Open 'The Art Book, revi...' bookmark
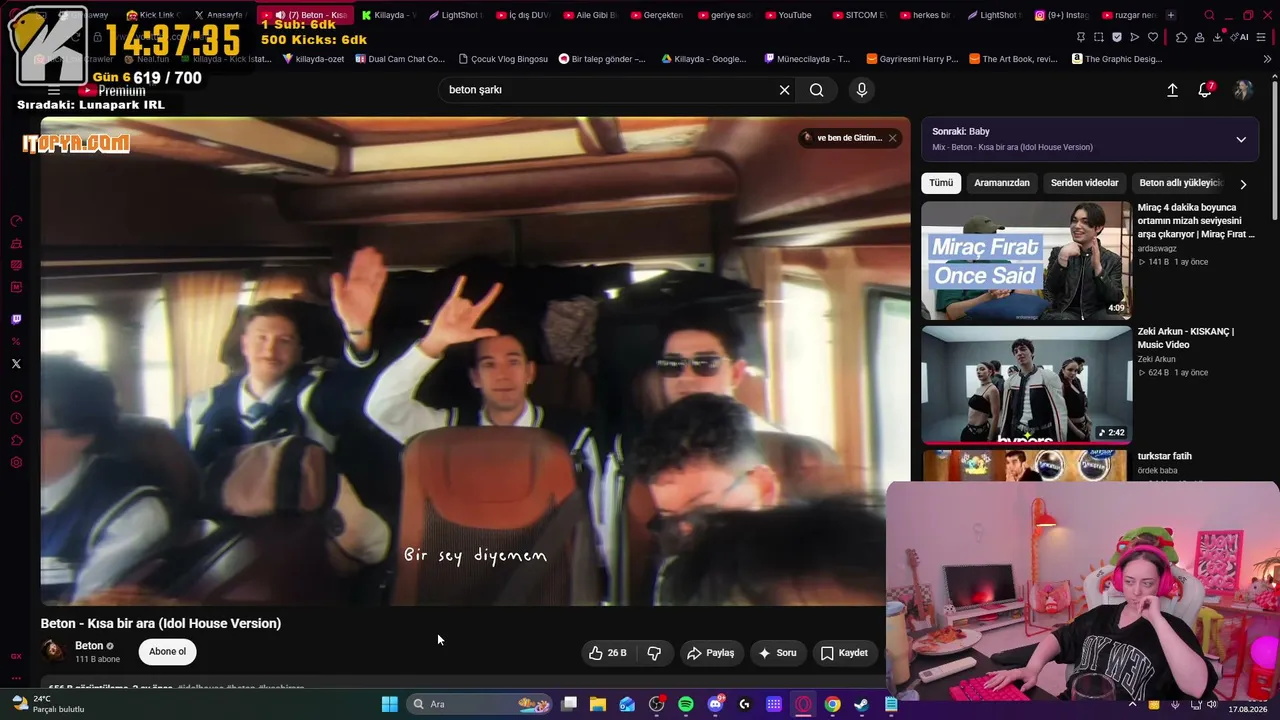 pyautogui.click(x=1013, y=59)
